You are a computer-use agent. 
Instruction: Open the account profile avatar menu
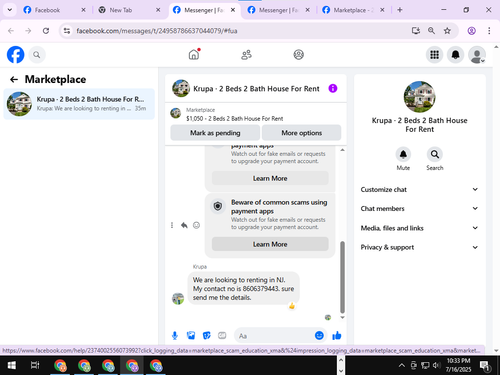(x=477, y=55)
